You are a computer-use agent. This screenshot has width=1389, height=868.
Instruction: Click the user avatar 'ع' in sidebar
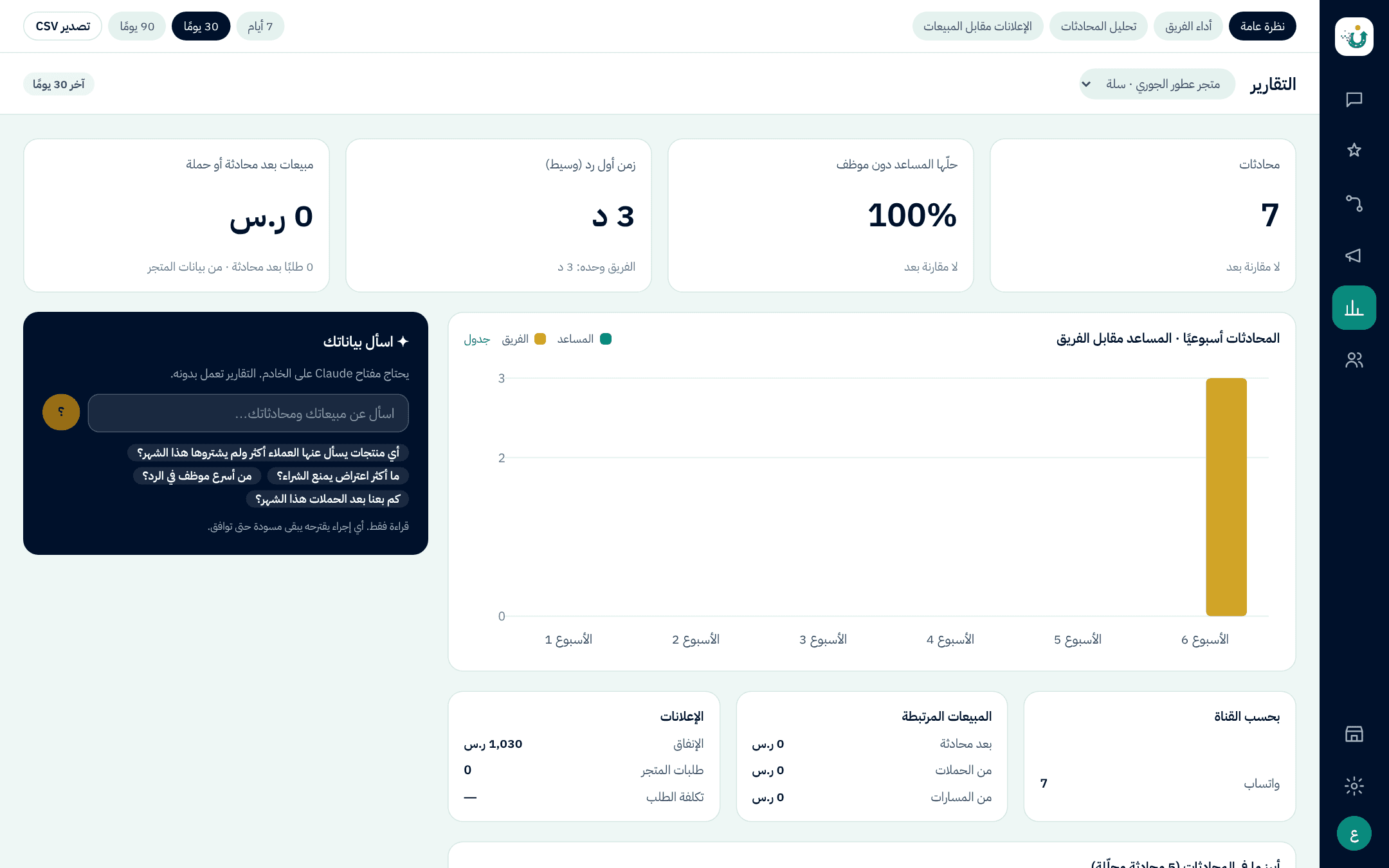[1354, 834]
